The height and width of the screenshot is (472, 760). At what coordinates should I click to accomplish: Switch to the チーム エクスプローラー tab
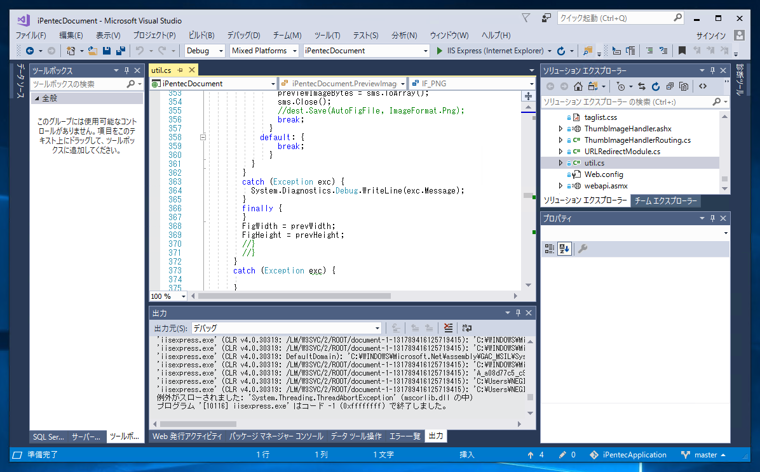coord(665,201)
